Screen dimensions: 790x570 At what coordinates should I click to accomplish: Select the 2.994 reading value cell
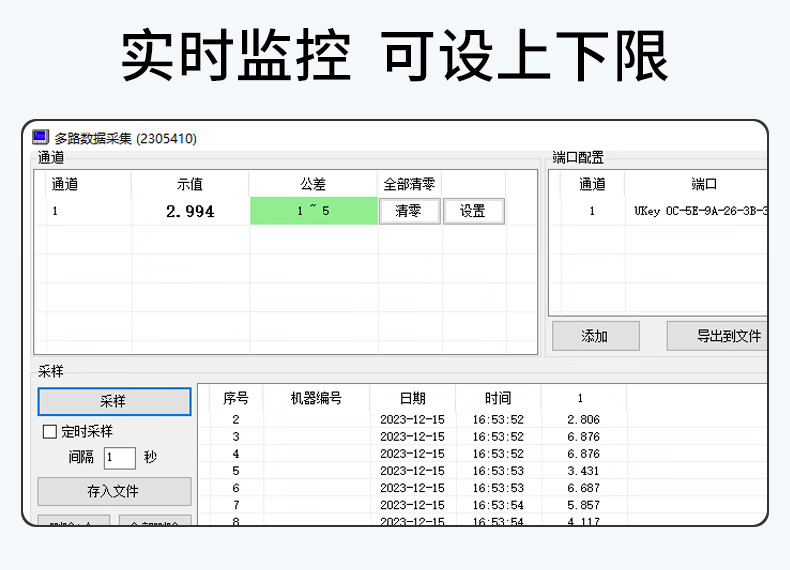tap(190, 211)
